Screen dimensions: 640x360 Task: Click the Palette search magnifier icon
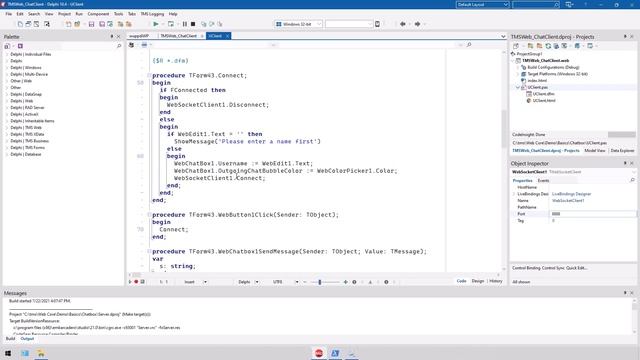point(119,46)
